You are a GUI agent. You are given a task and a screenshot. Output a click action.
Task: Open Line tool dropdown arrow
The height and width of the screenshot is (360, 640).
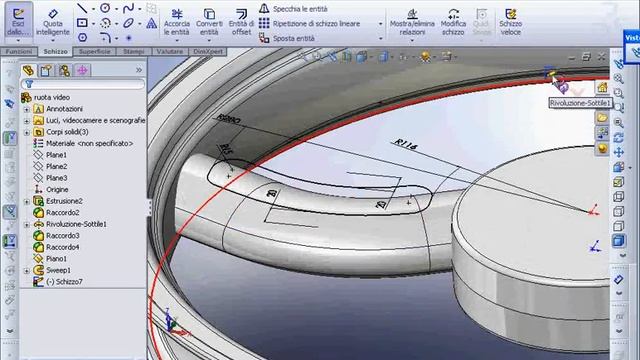(x=93, y=9)
